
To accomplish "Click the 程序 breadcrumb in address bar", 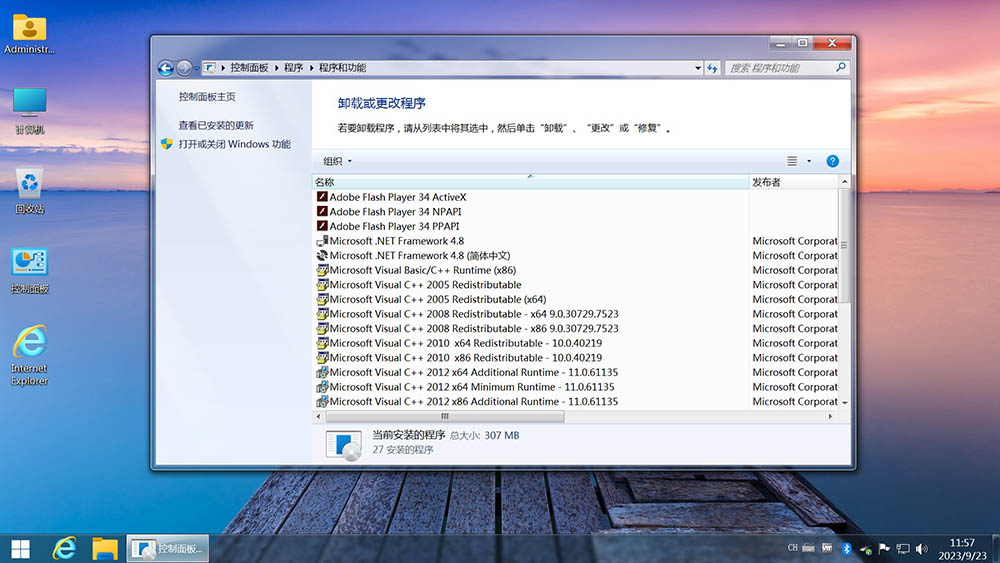I will pos(293,68).
